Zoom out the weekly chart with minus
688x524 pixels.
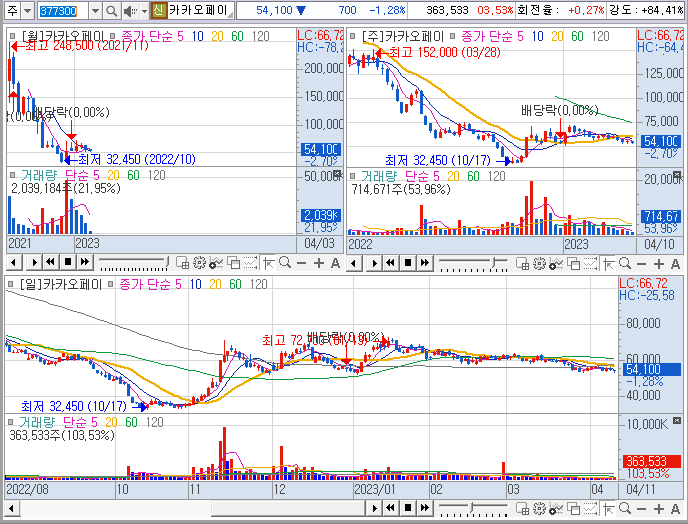tap(641, 264)
